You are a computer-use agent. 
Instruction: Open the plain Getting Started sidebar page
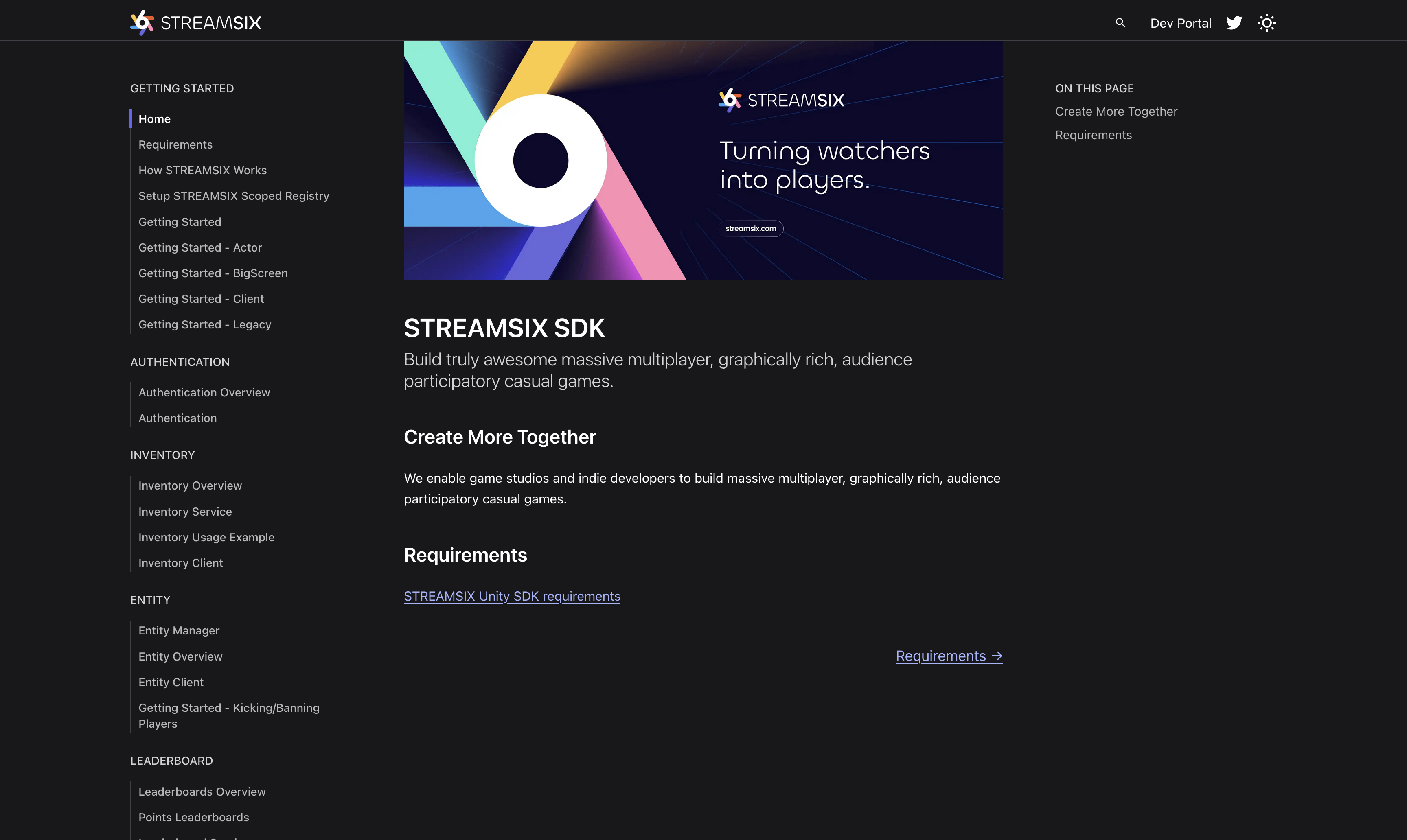coord(180,222)
